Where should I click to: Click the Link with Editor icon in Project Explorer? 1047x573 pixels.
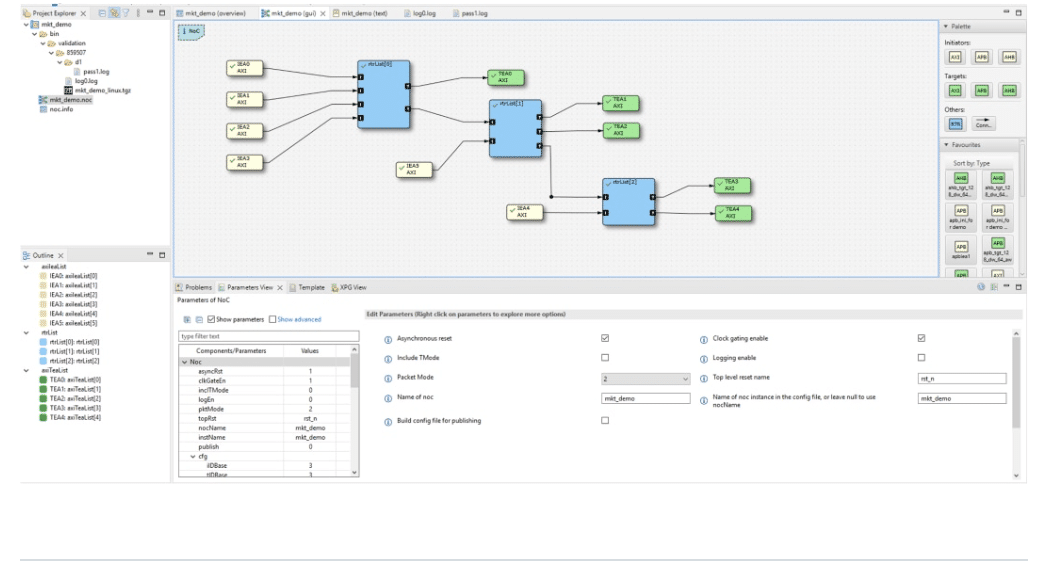point(114,12)
